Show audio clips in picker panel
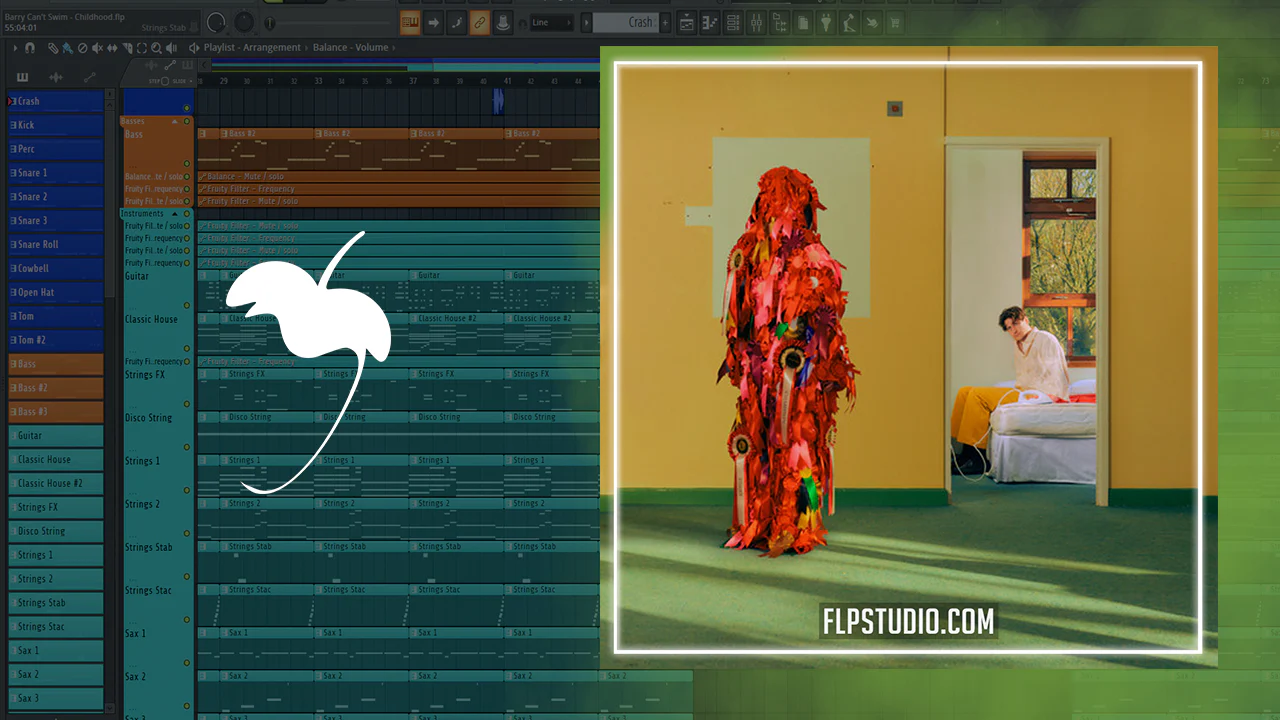Viewport: 1280px width, 720px height. pyautogui.click(x=56, y=78)
